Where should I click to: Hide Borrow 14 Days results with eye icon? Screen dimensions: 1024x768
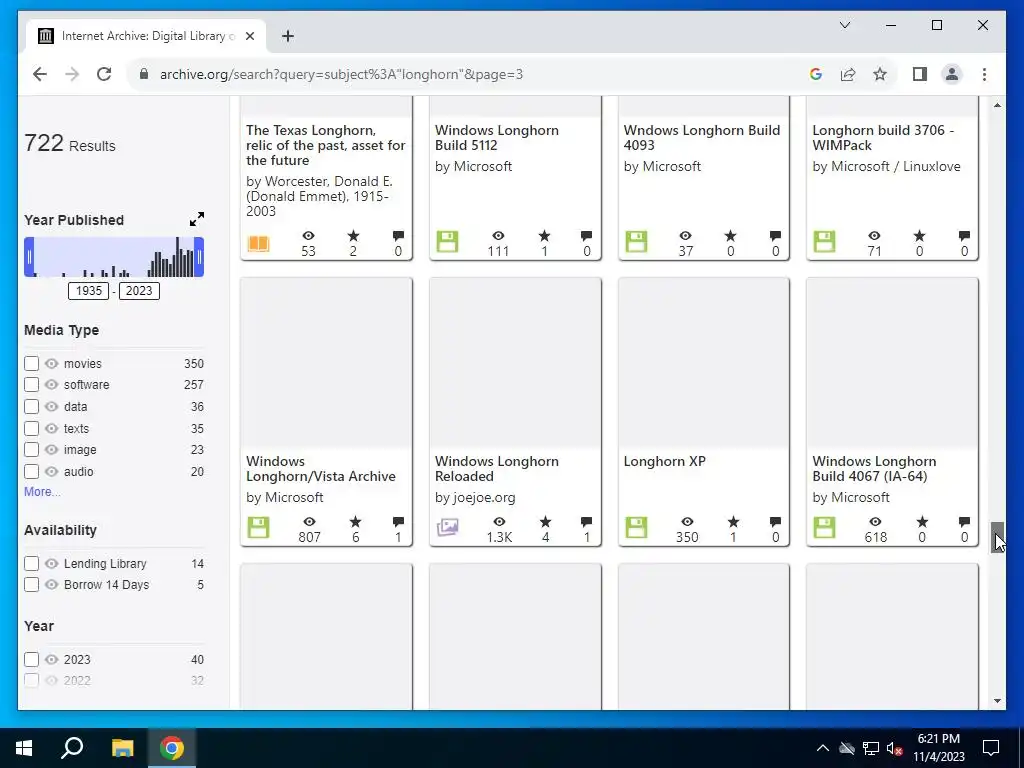[52, 584]
